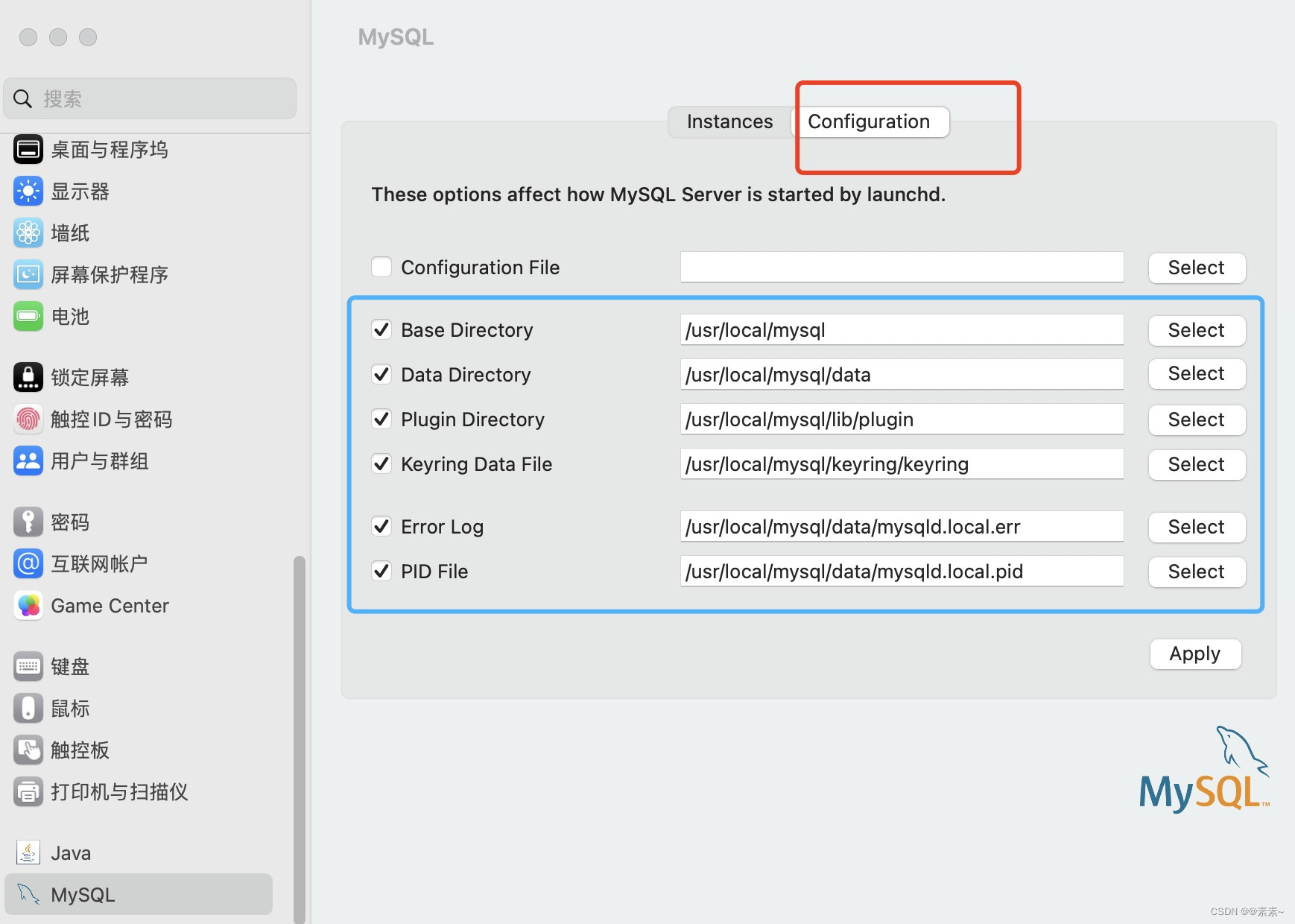Focus the 搜索 search field
The width and height of the screenshot is (1295, 924).
click(x=150, y=98)
